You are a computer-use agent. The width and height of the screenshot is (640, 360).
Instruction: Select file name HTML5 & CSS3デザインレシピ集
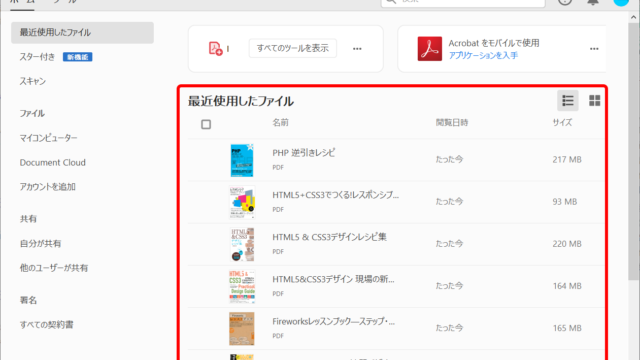329,237
